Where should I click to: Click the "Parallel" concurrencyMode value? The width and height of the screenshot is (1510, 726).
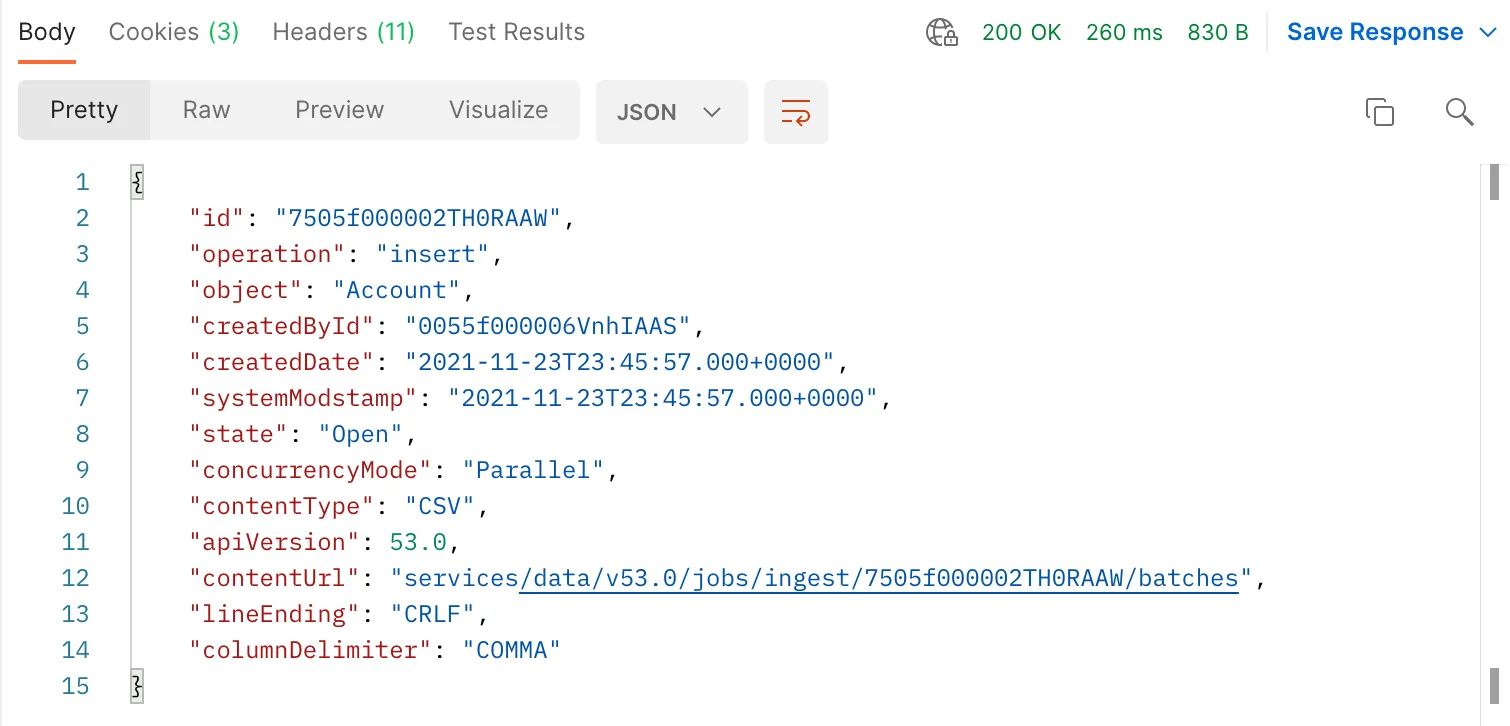tap(533, 470)
